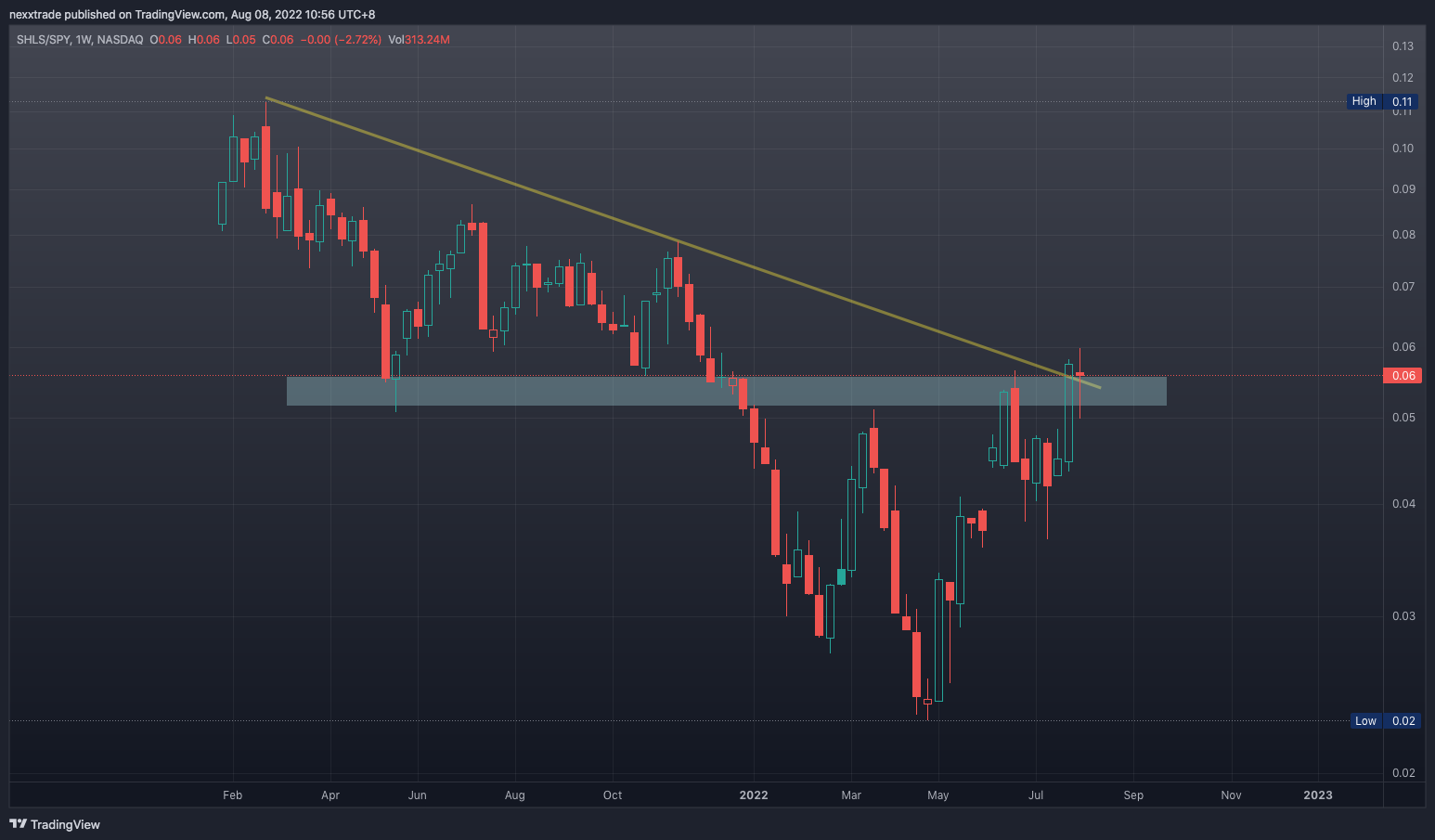Click the Nov label on time axis
This screenshot has height=840, width=1435.
pyautogui.click(x=1231, y=795)
